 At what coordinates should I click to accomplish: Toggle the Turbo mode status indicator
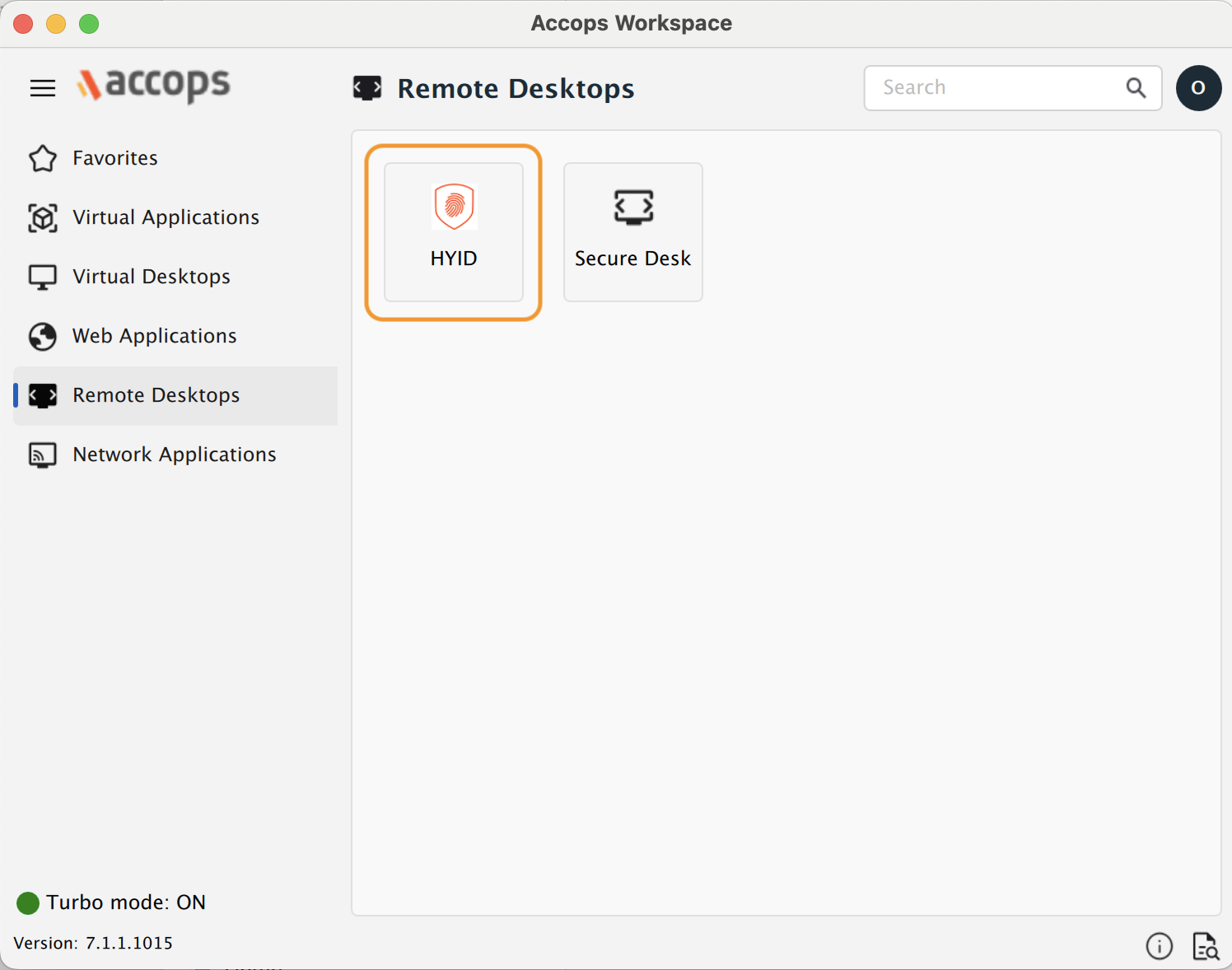tap(28, 902)
